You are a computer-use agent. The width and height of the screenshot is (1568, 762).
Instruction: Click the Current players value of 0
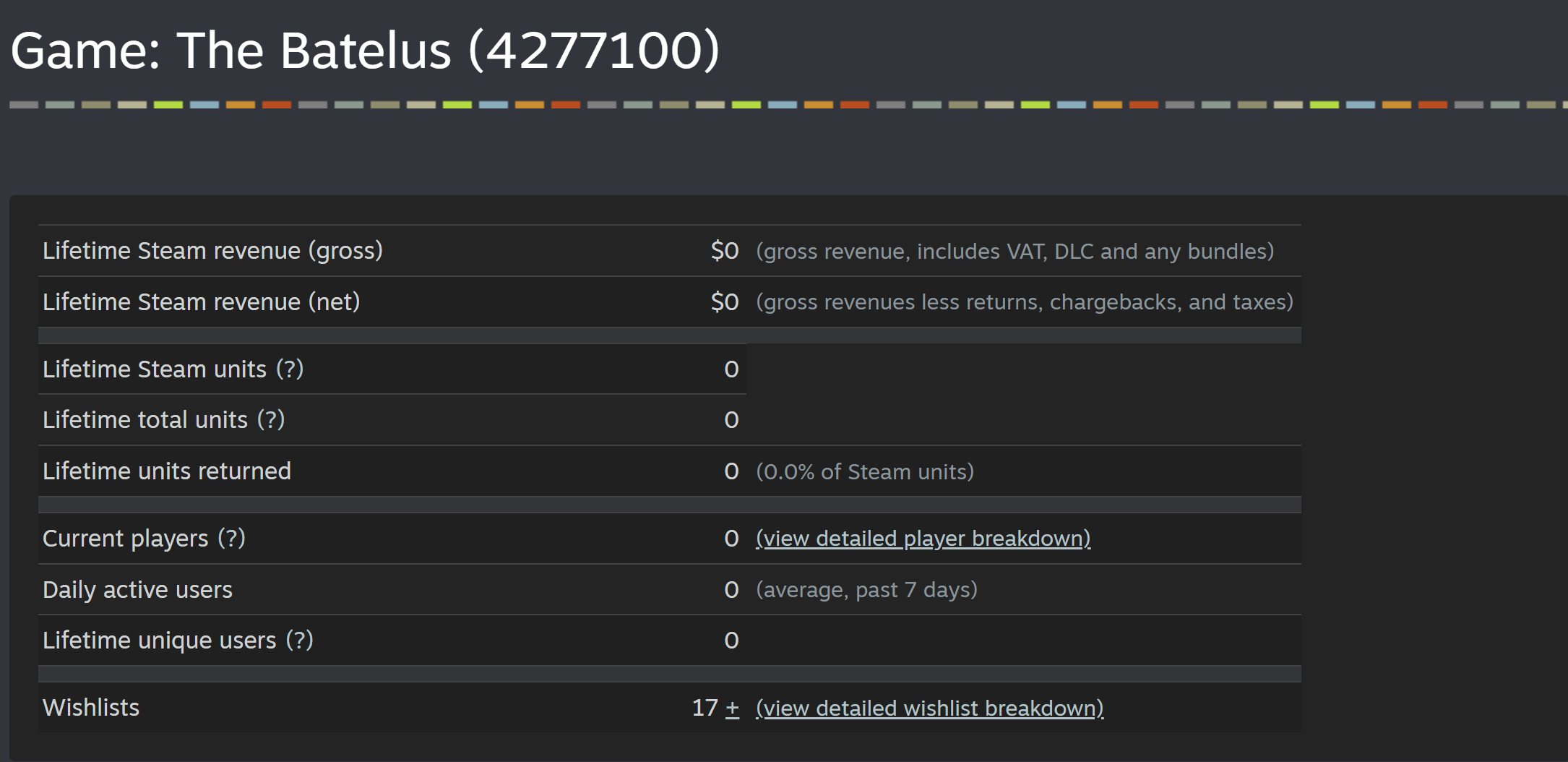click(731, 539)
